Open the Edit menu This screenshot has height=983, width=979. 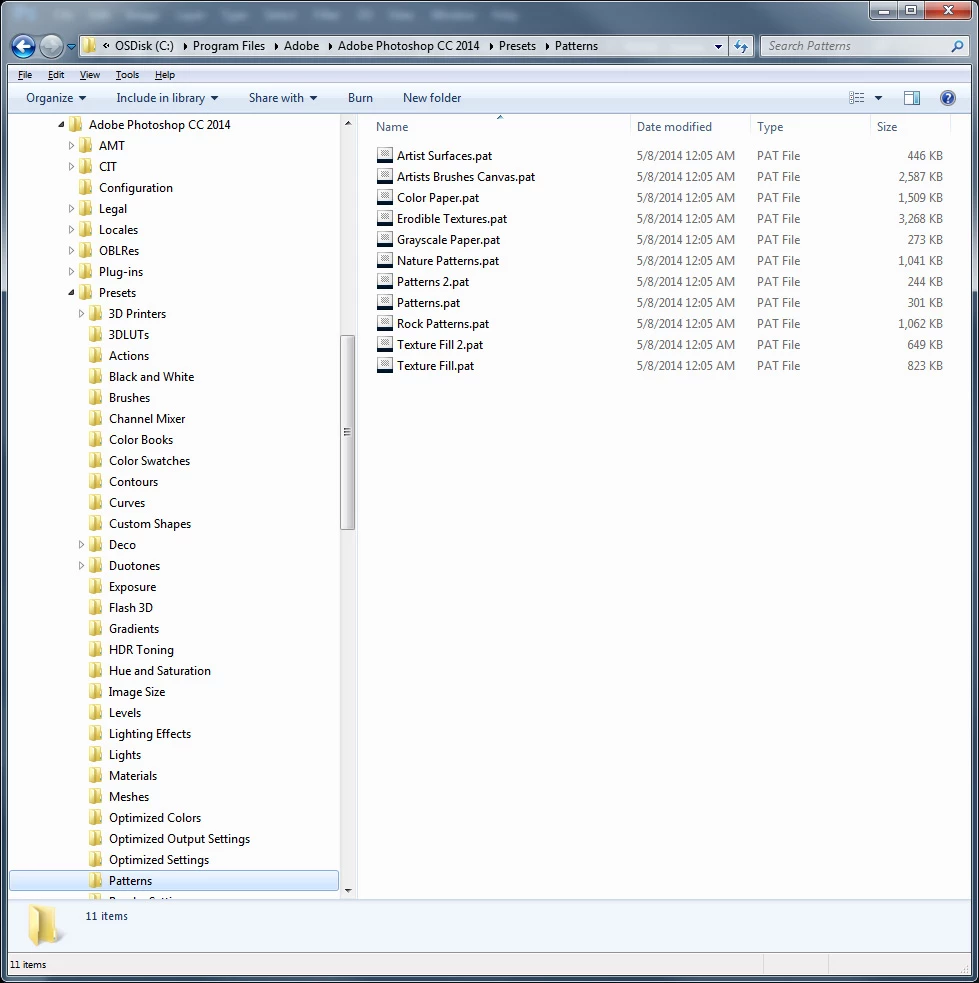pyautogui.click(x=56, y=75)
